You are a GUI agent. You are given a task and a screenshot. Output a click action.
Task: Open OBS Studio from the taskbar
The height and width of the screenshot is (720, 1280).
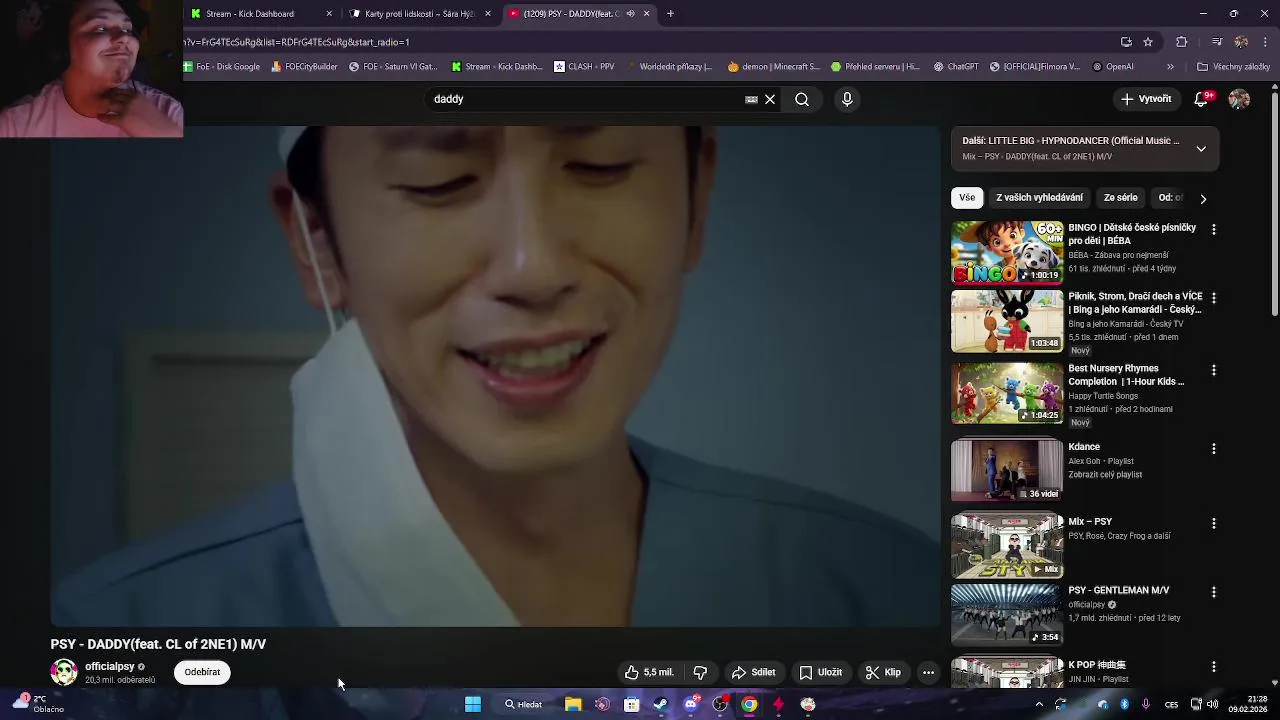720,704
